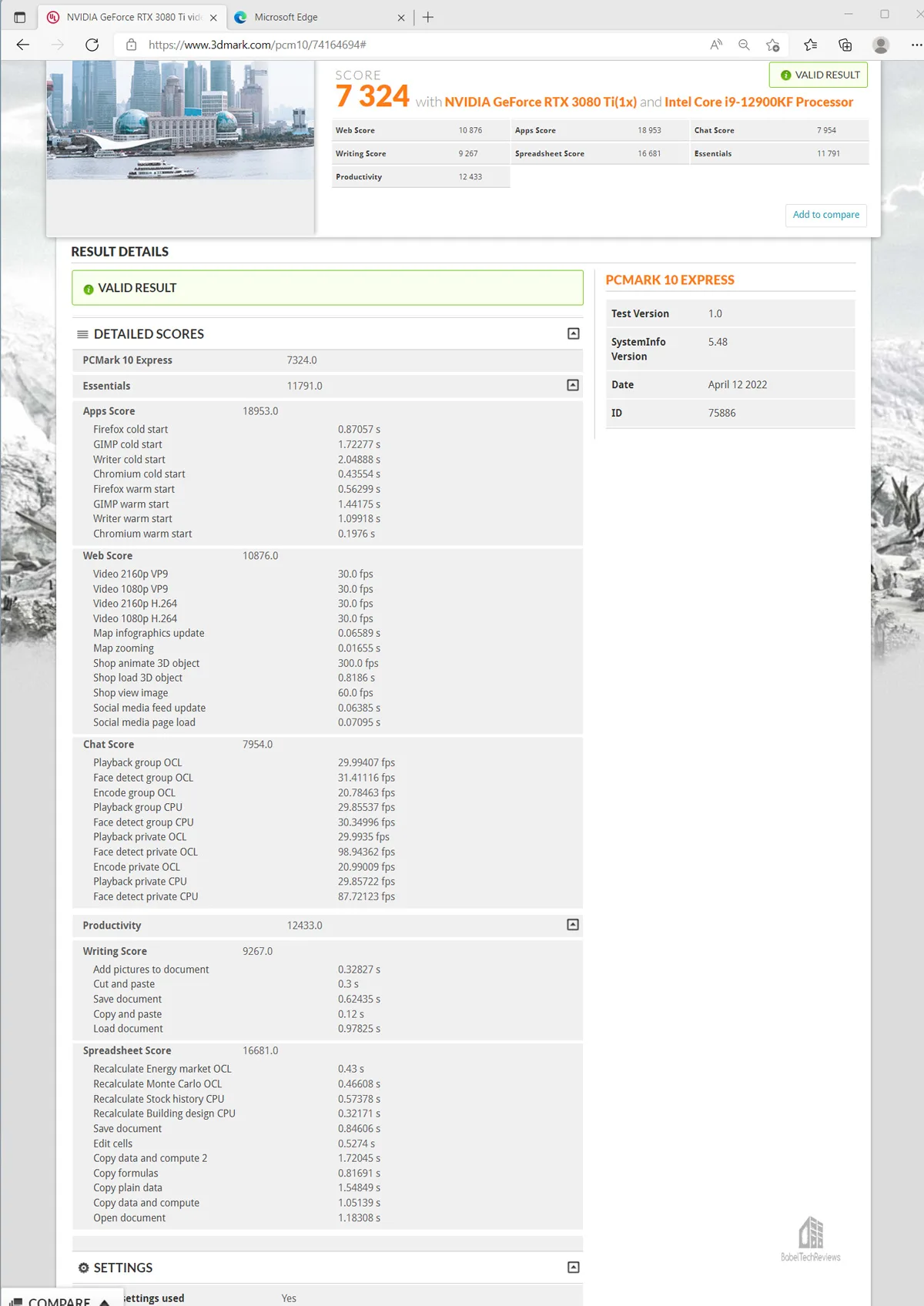Close the NVIDIA GeForce RTX 3080 Ti tab
This screenshot has width=924, height=1306.
pyautogui.click(x=213, y=18)
